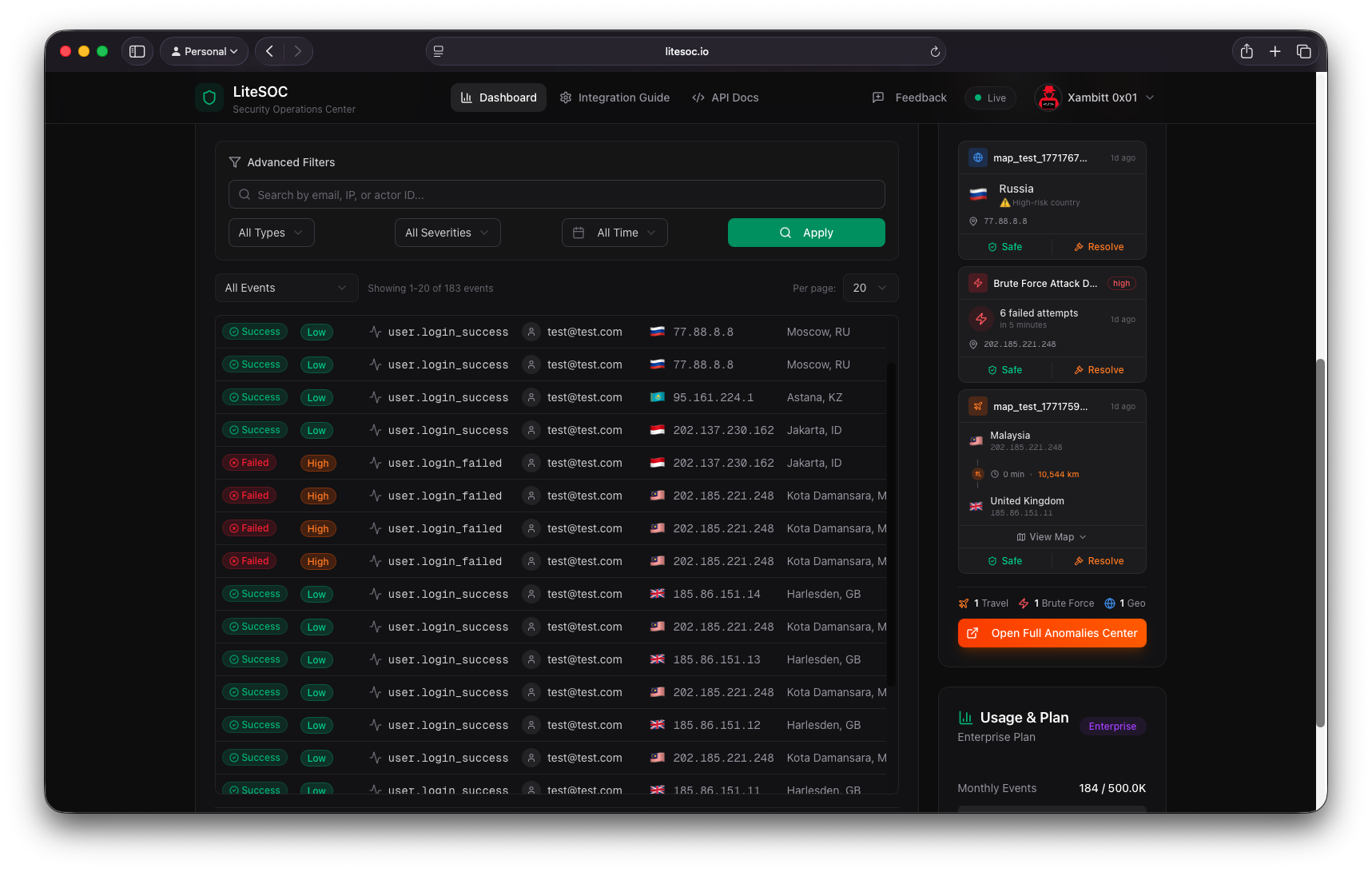Screen dimensions: 1372x872
Task: Open the per-page 20 dropdown
Action: click(869, 288)
